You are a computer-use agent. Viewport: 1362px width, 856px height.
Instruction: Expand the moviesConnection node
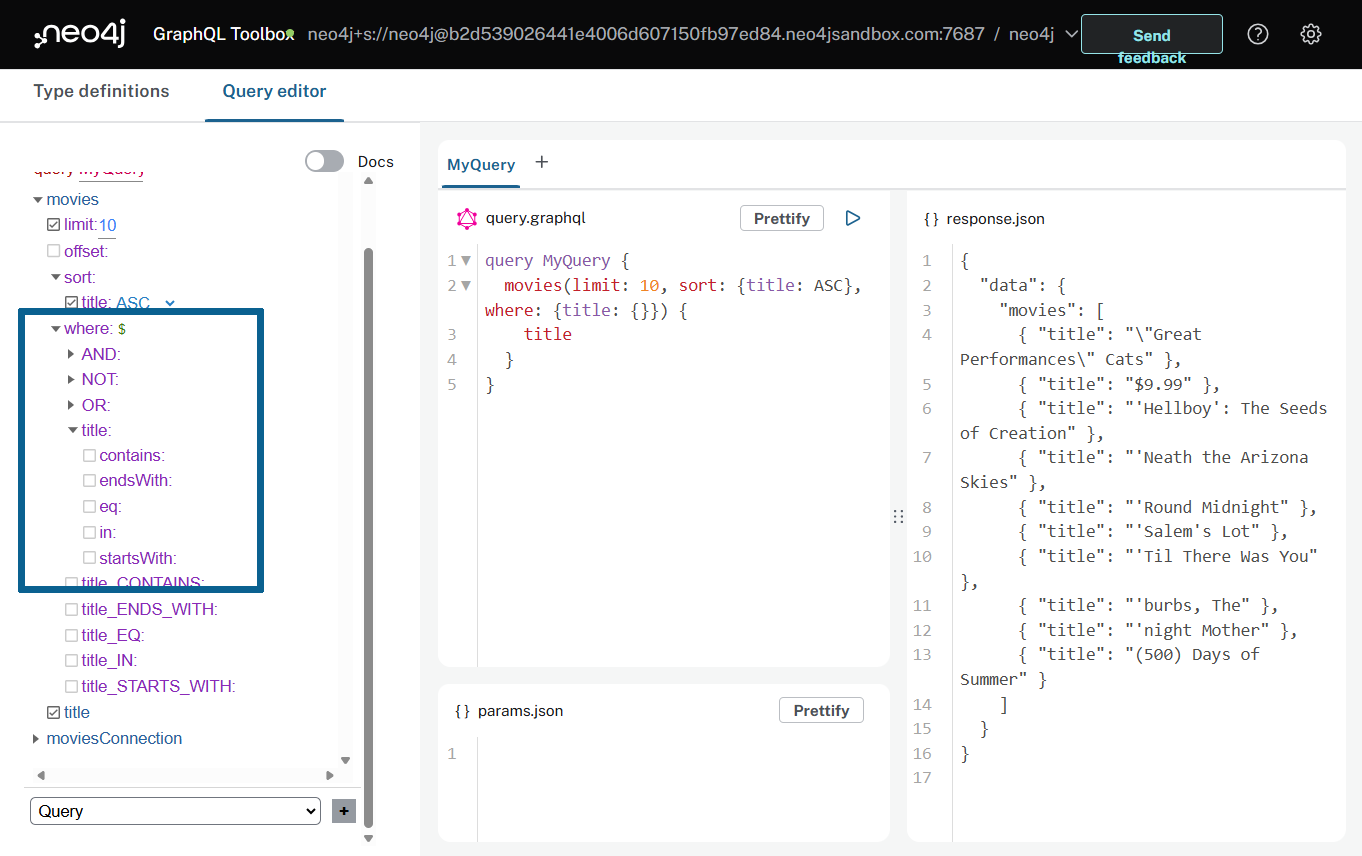38,738
